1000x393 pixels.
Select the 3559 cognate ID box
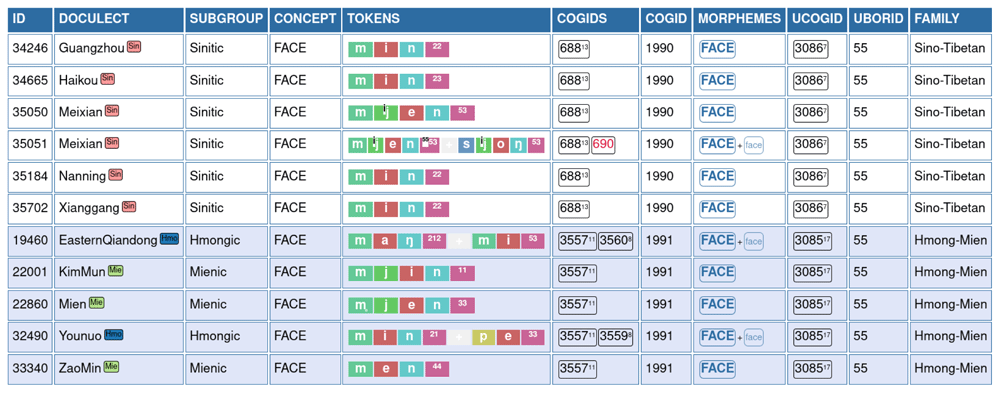[x=616, y=336]
